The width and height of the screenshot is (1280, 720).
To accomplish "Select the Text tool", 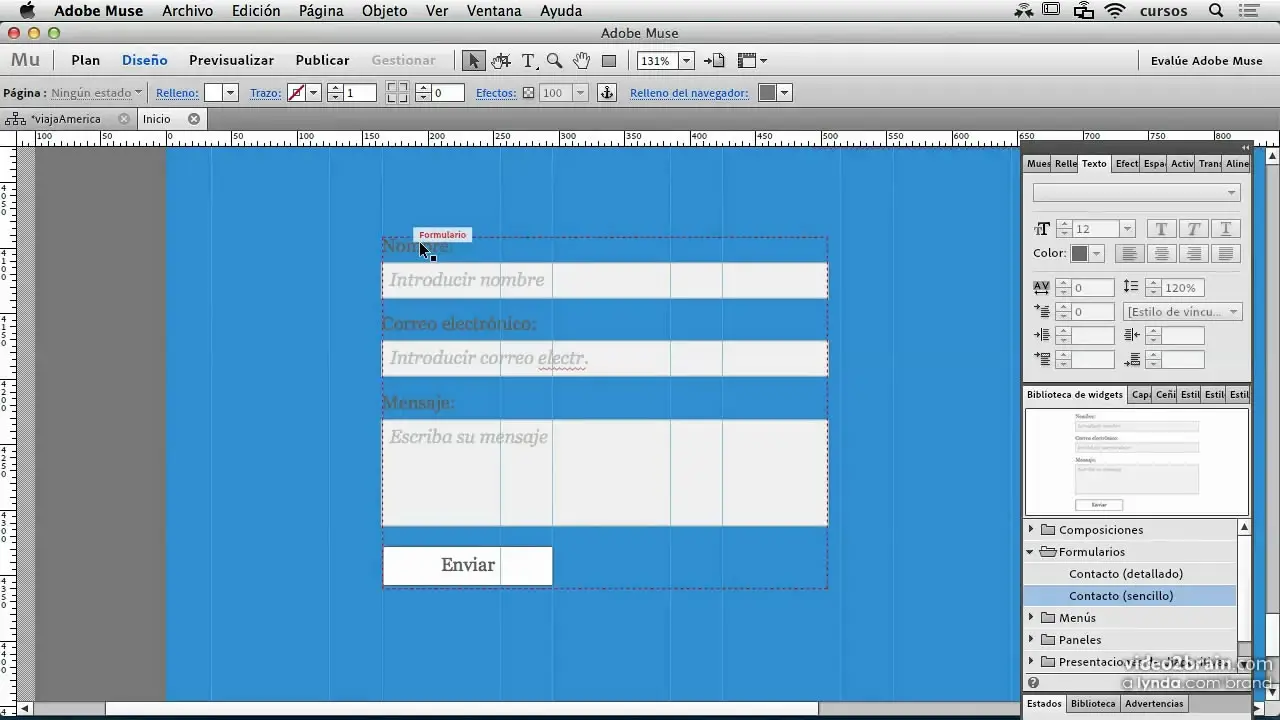I will pyautogui.click(x=528, y=61).
